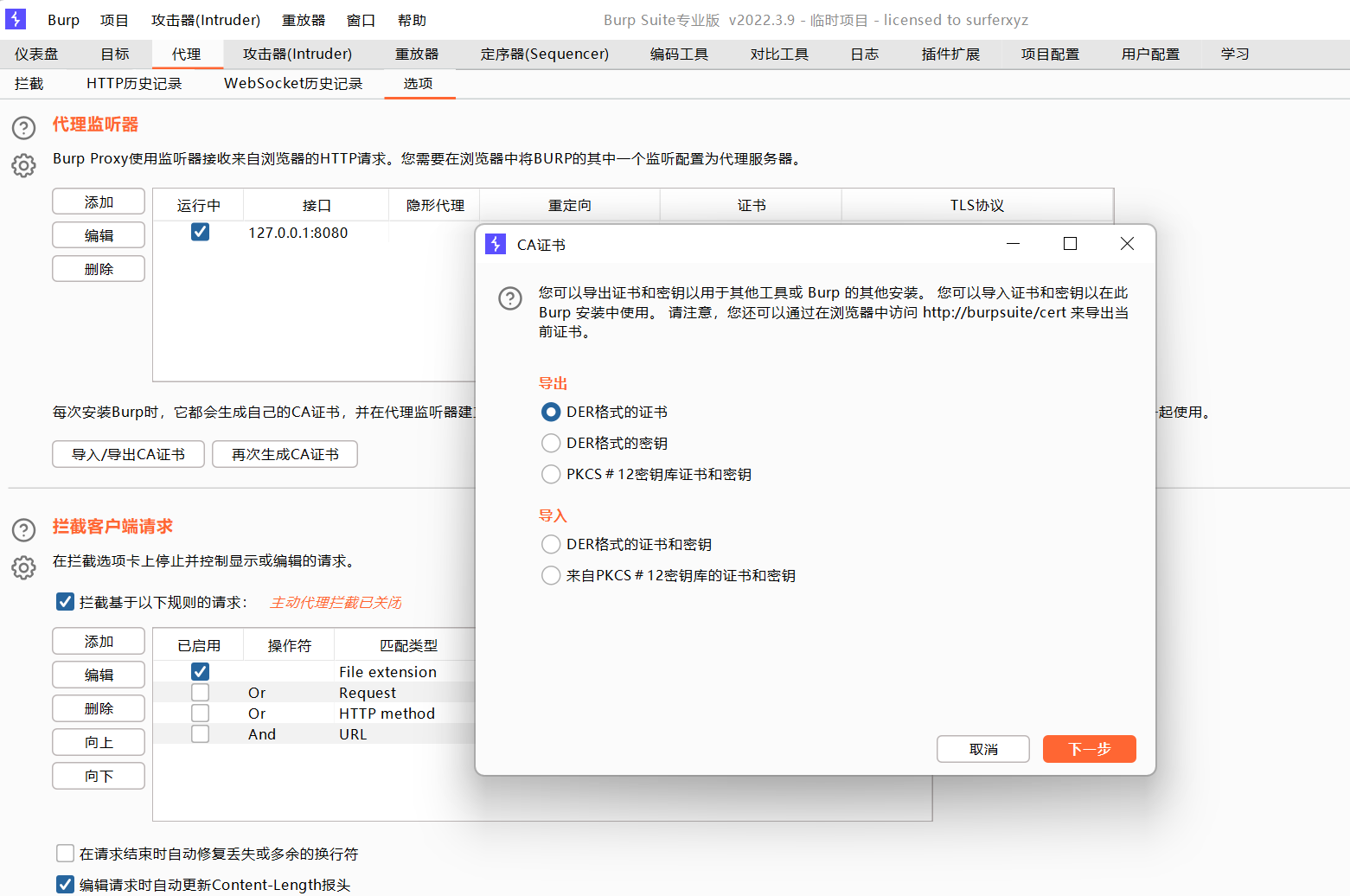Click 添加 button for proxy listeners
The width and height of the screenshot is (1350, 896).
99,202
